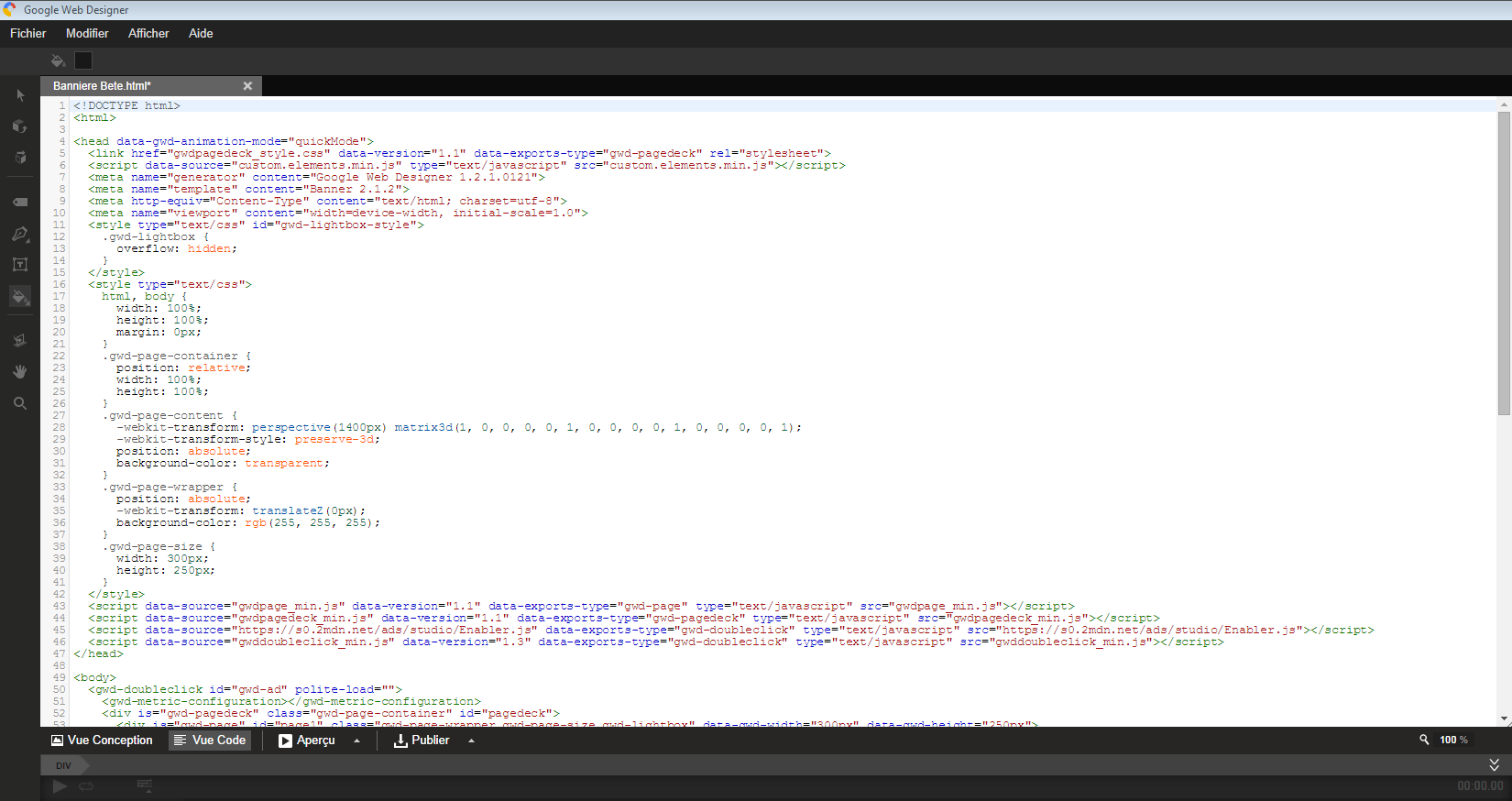Click the zoom magnifier icon in status bar

(x=1425, y=740)
